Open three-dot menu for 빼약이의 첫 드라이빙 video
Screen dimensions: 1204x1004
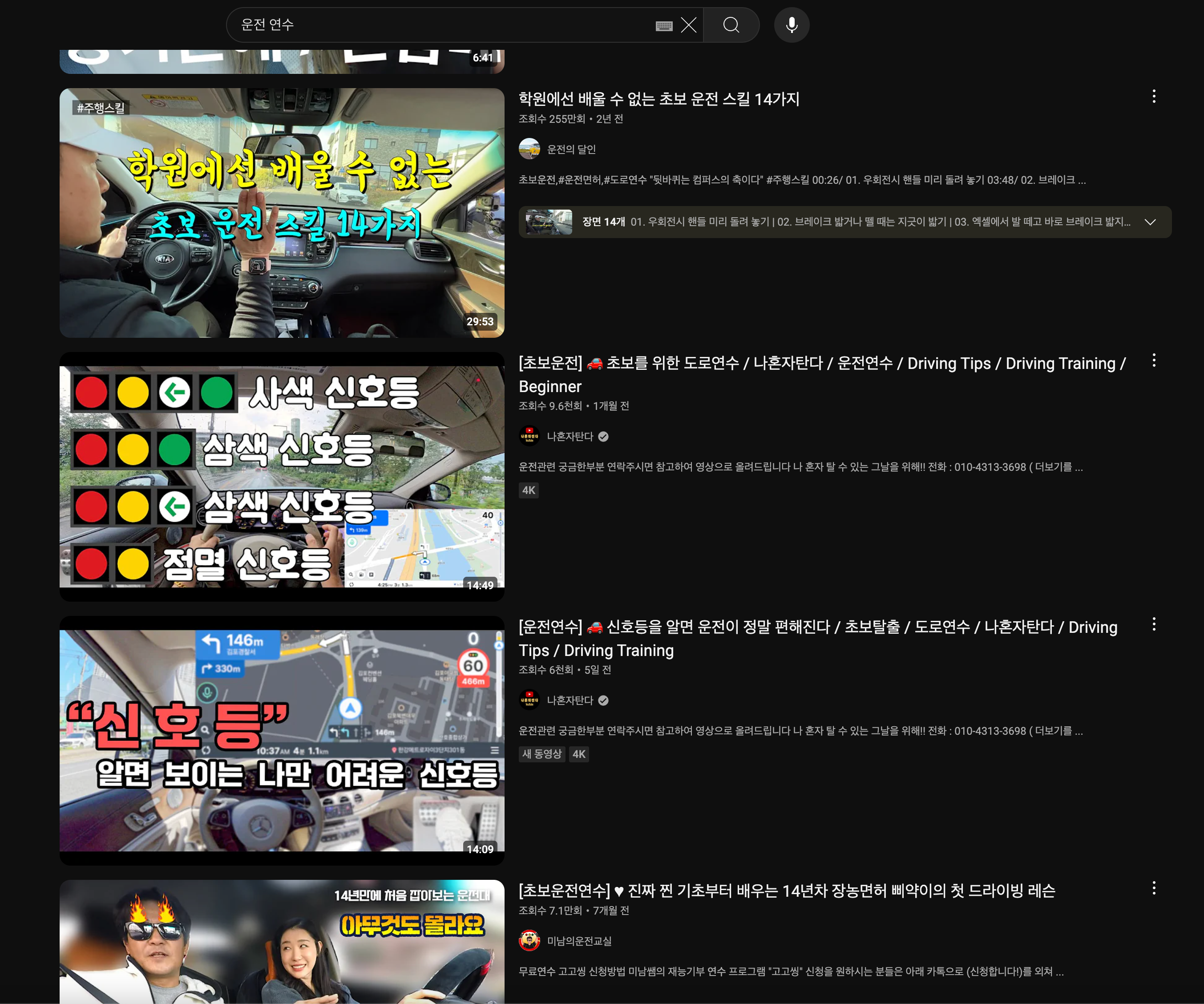pyautogui.click(x=1154, y=888)
